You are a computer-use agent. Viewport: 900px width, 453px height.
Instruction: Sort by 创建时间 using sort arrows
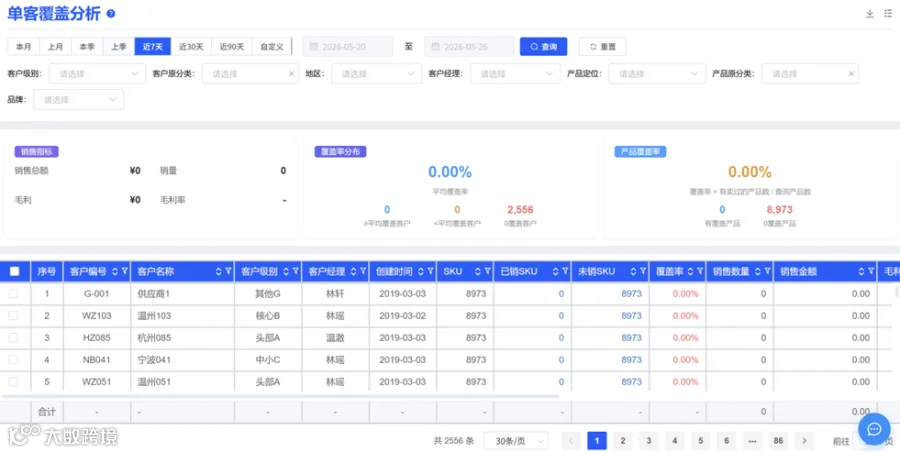tap(421, 272)
